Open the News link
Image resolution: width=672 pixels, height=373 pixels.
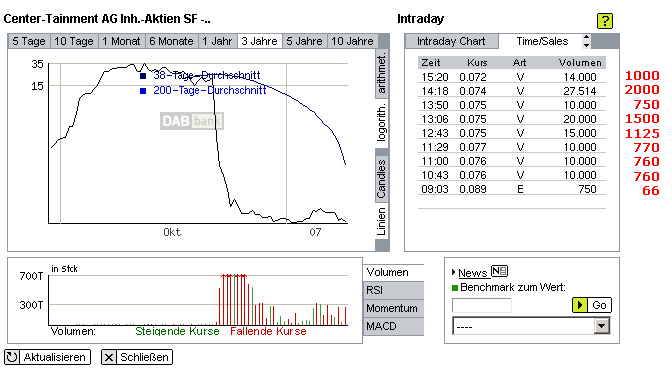pos(473,273)
